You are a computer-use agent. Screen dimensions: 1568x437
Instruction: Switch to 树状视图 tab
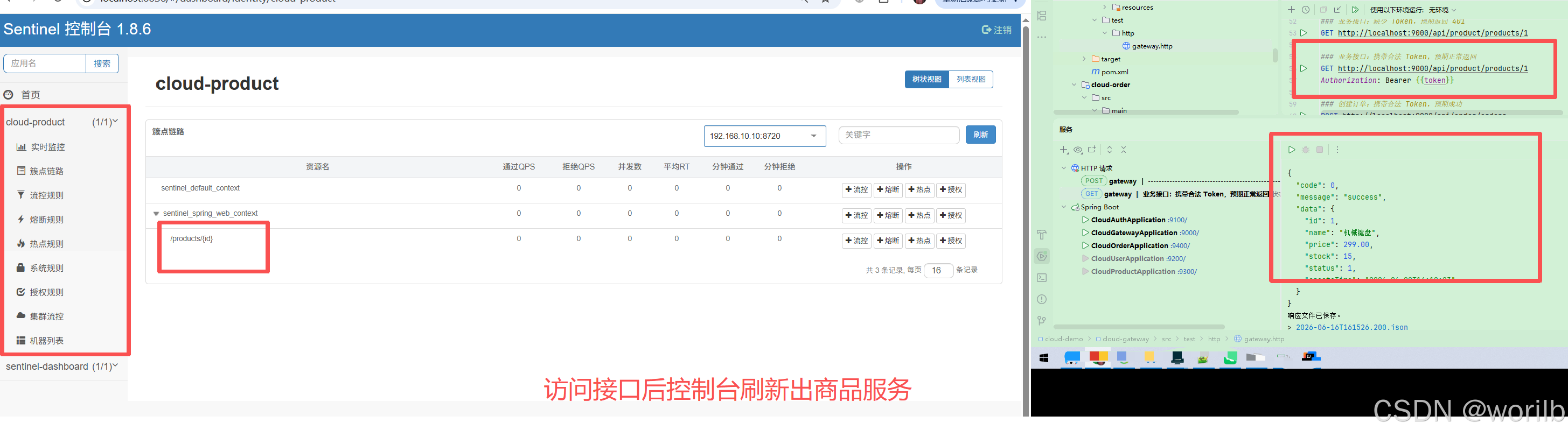click(926, 80)
